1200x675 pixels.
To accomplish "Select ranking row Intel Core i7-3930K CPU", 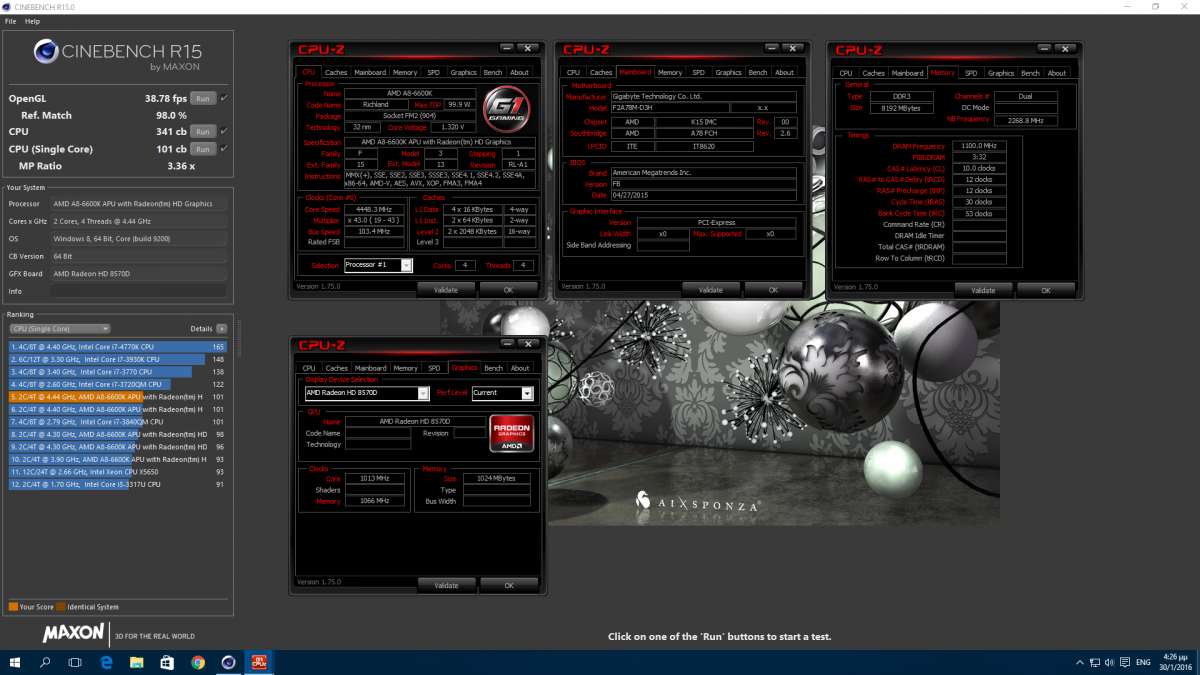I will [x=117, y=359].
